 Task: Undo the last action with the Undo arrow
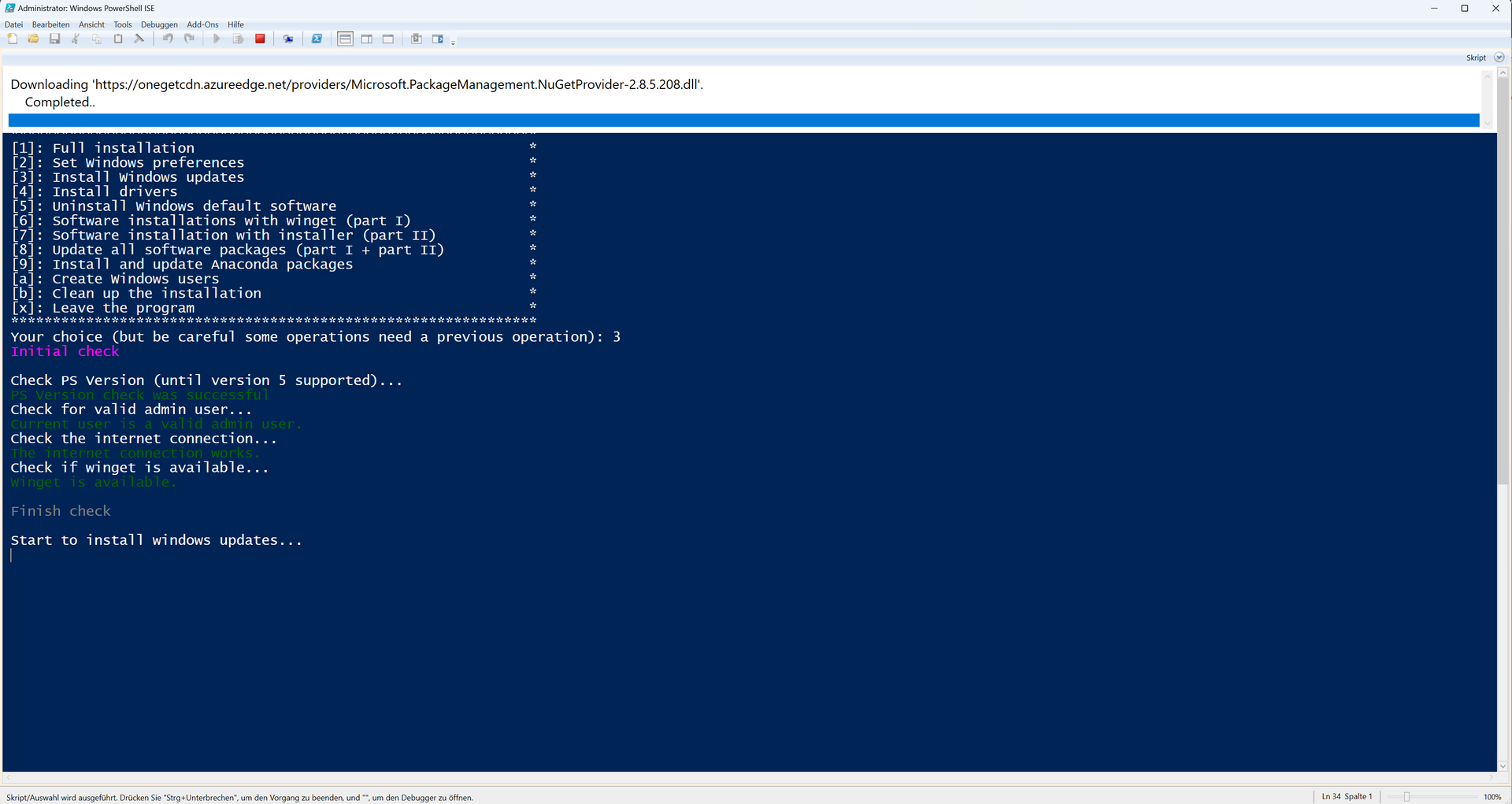(x=168, y=39)
